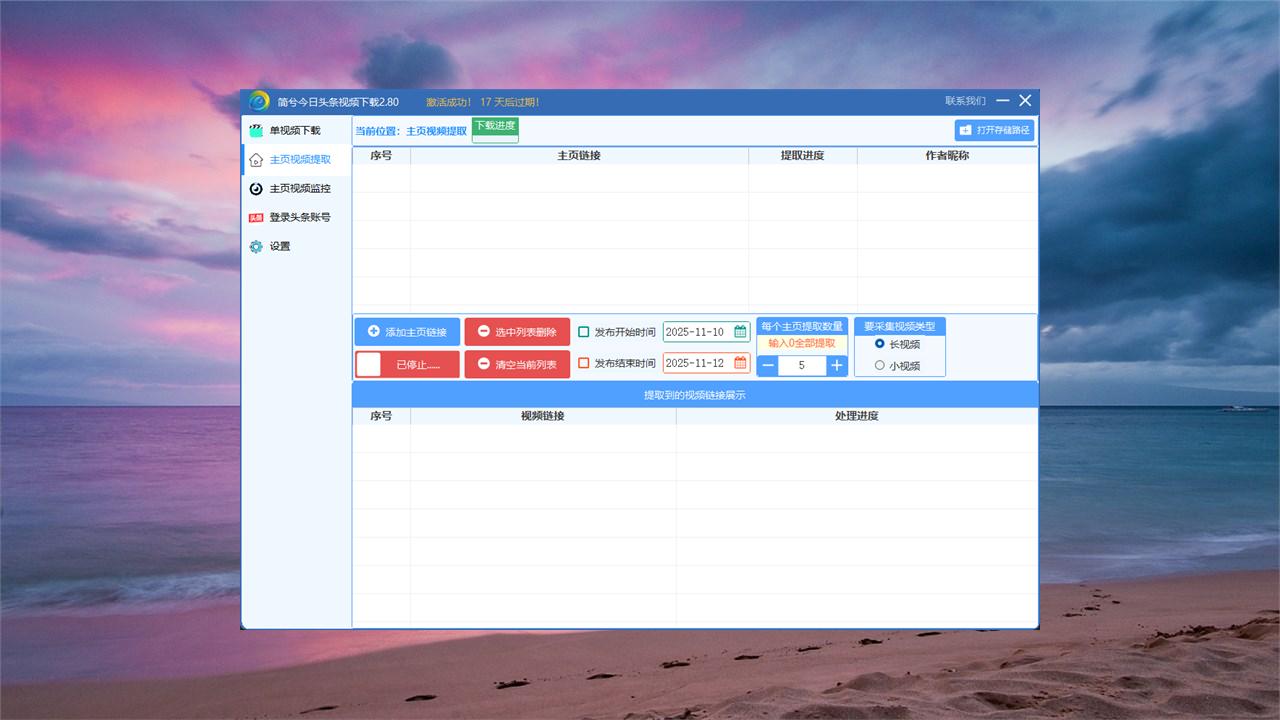Click the 联系我们 link

click(x=965, y=101)
